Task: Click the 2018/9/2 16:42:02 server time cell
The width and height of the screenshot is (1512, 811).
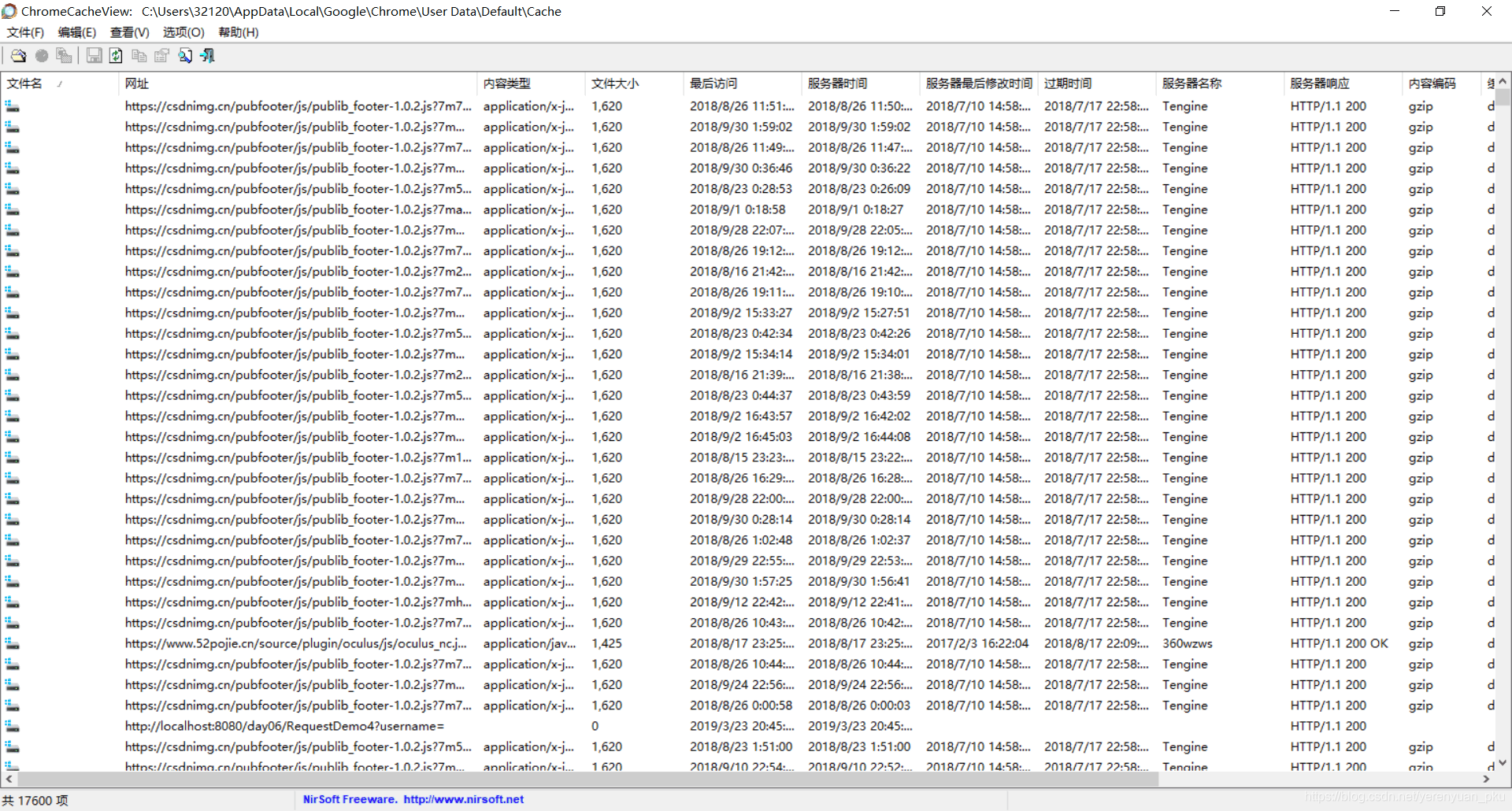Action: point(859,416)
